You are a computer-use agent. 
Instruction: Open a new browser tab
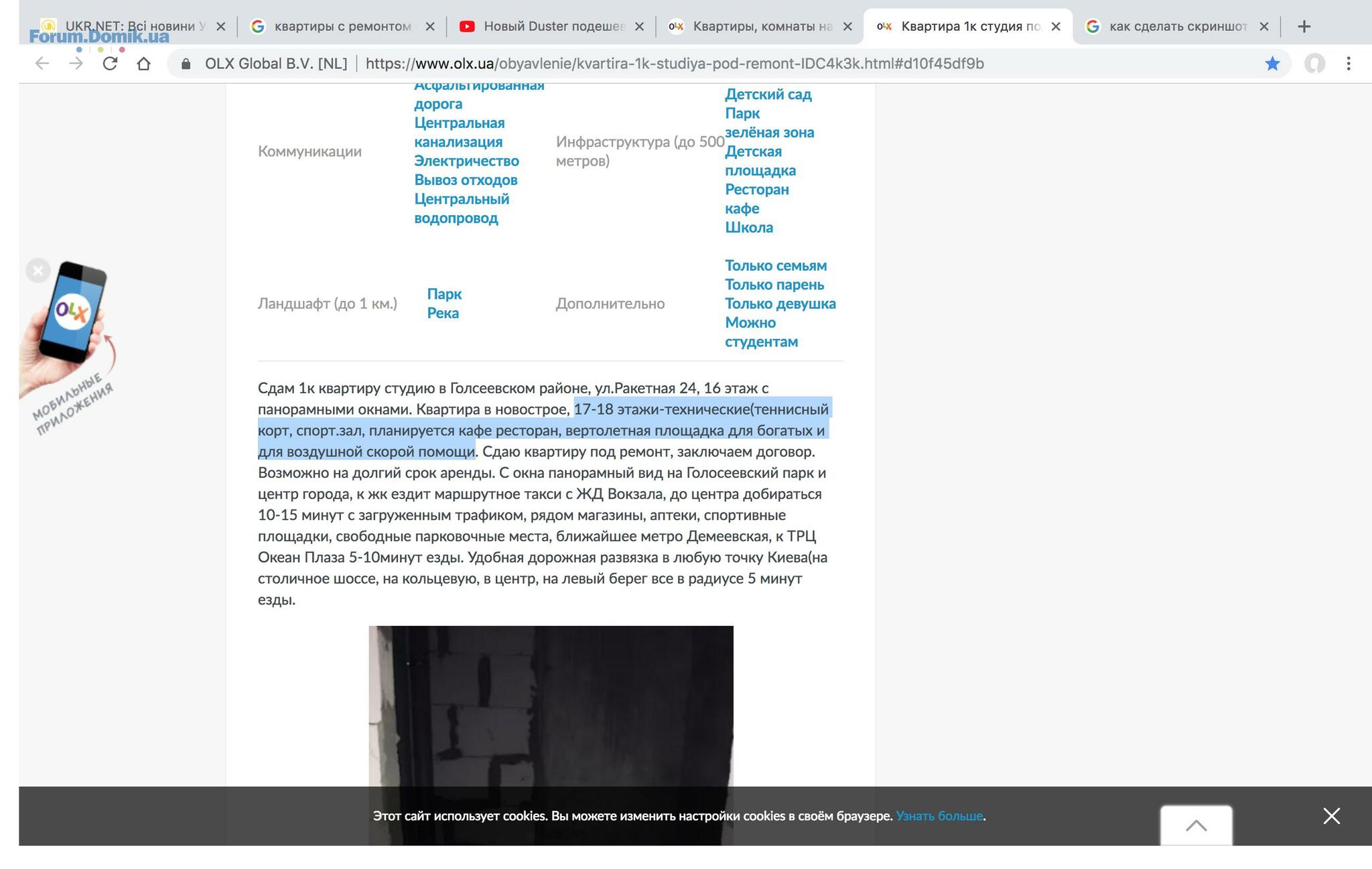(x=1304, y=27)
